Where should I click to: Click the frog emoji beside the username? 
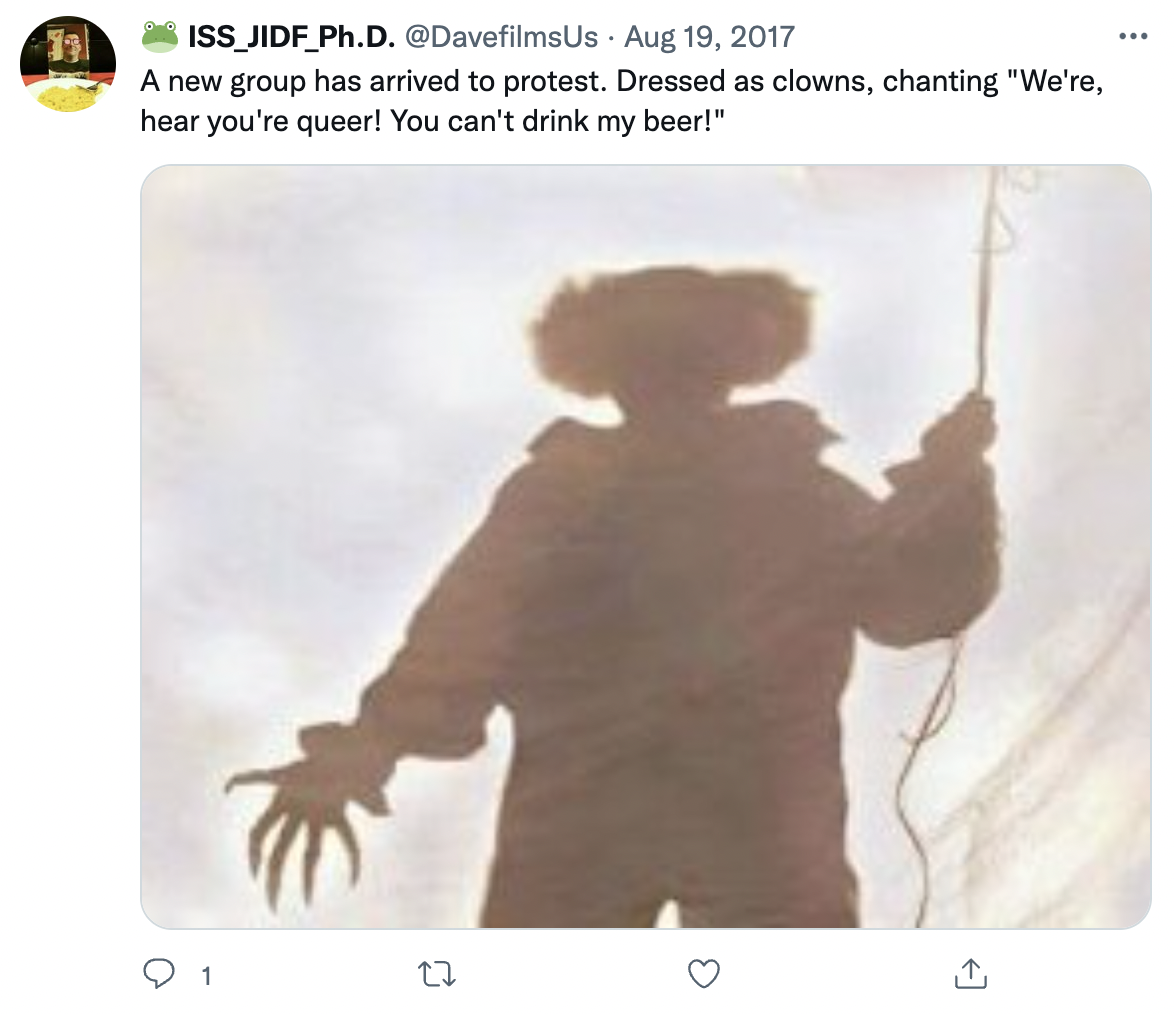pyautogui.click(x=159, y=36)
